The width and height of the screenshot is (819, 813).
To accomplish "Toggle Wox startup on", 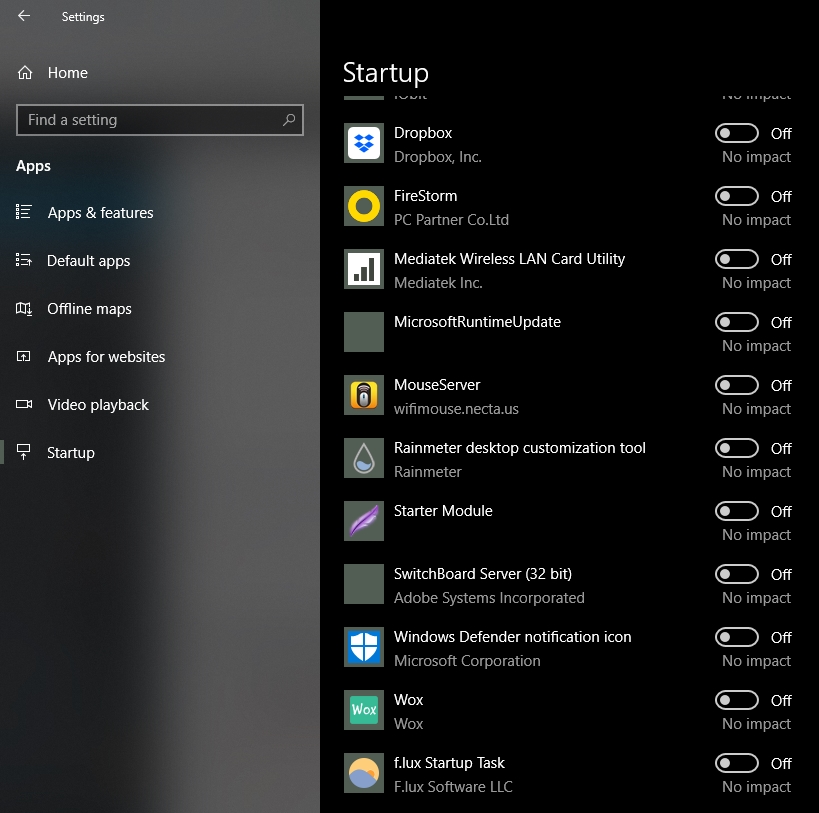I will click(736, 700).
